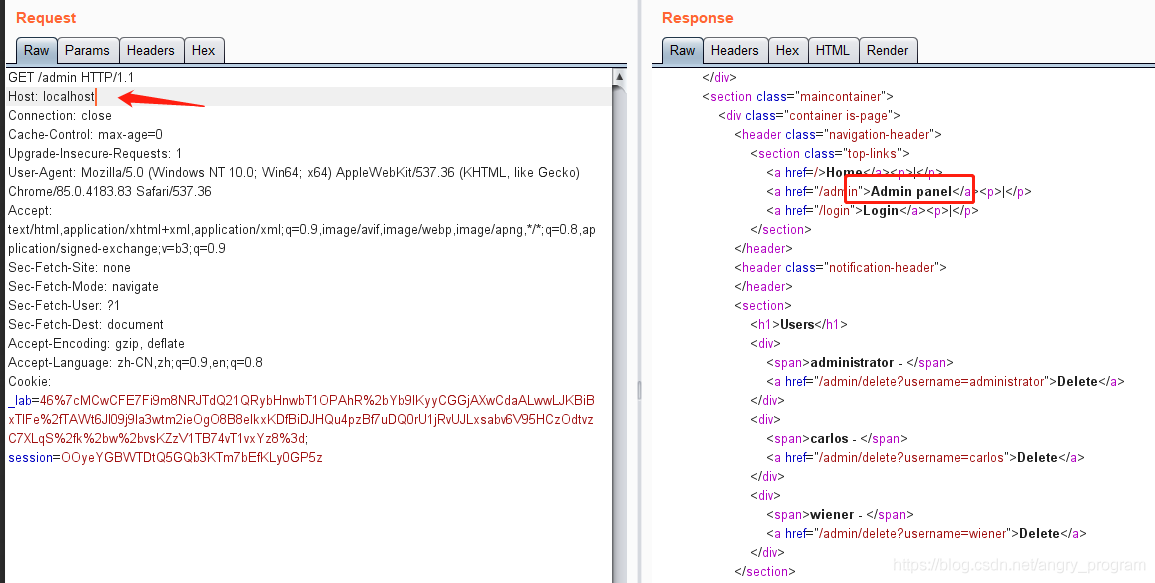Switch the Response panel to Render view
Viewport: 1155px width, 583px height.
pos(888,50)
